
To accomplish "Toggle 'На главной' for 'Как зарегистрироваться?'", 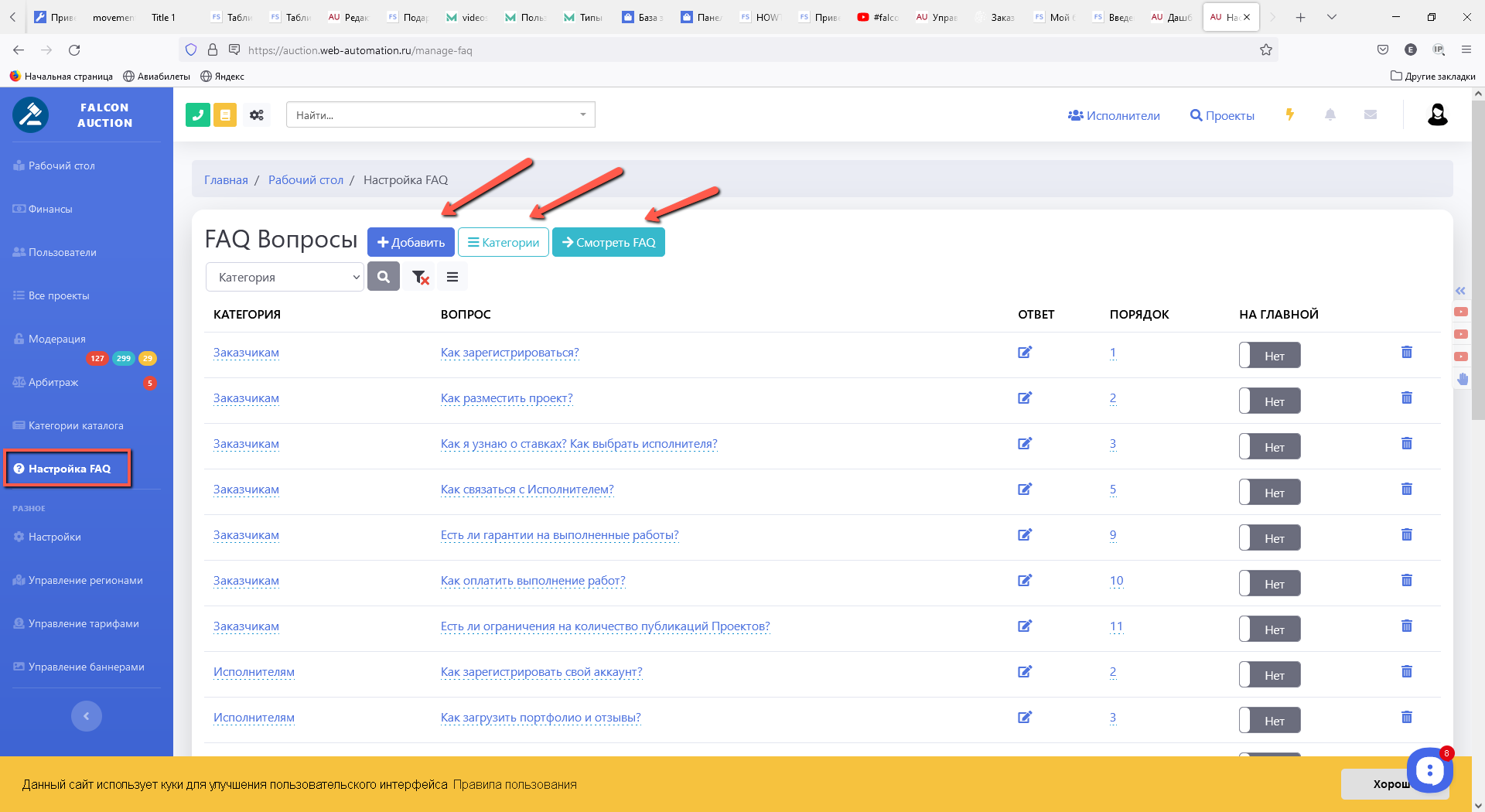I will tap(1269, 356).
